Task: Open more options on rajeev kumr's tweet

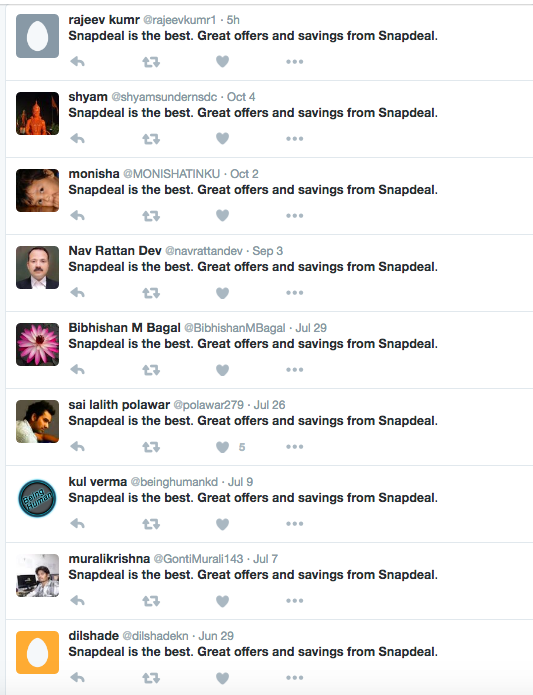Action: click(x=295, y=62)
